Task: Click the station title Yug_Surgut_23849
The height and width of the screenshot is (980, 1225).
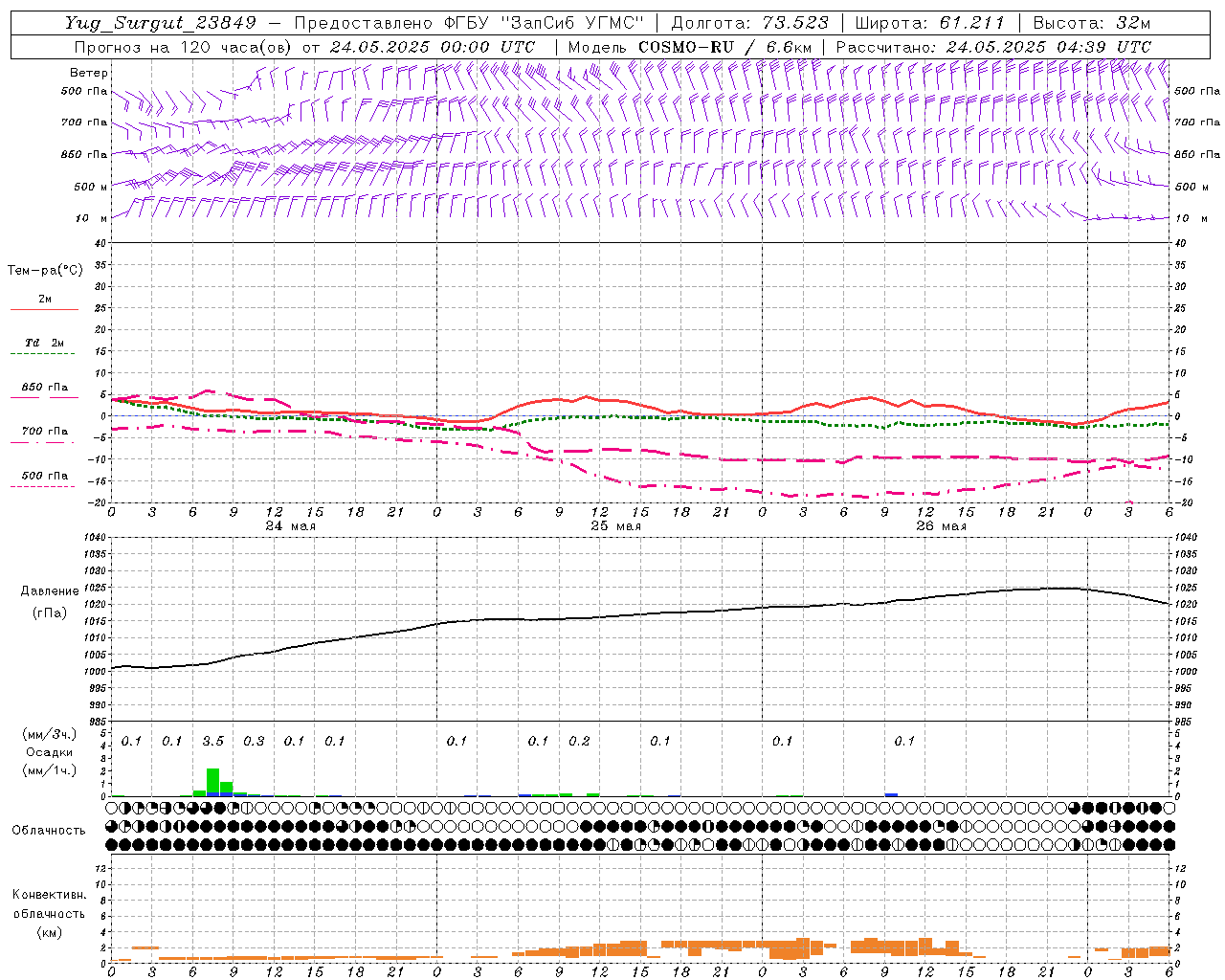Action: [160, 23]
